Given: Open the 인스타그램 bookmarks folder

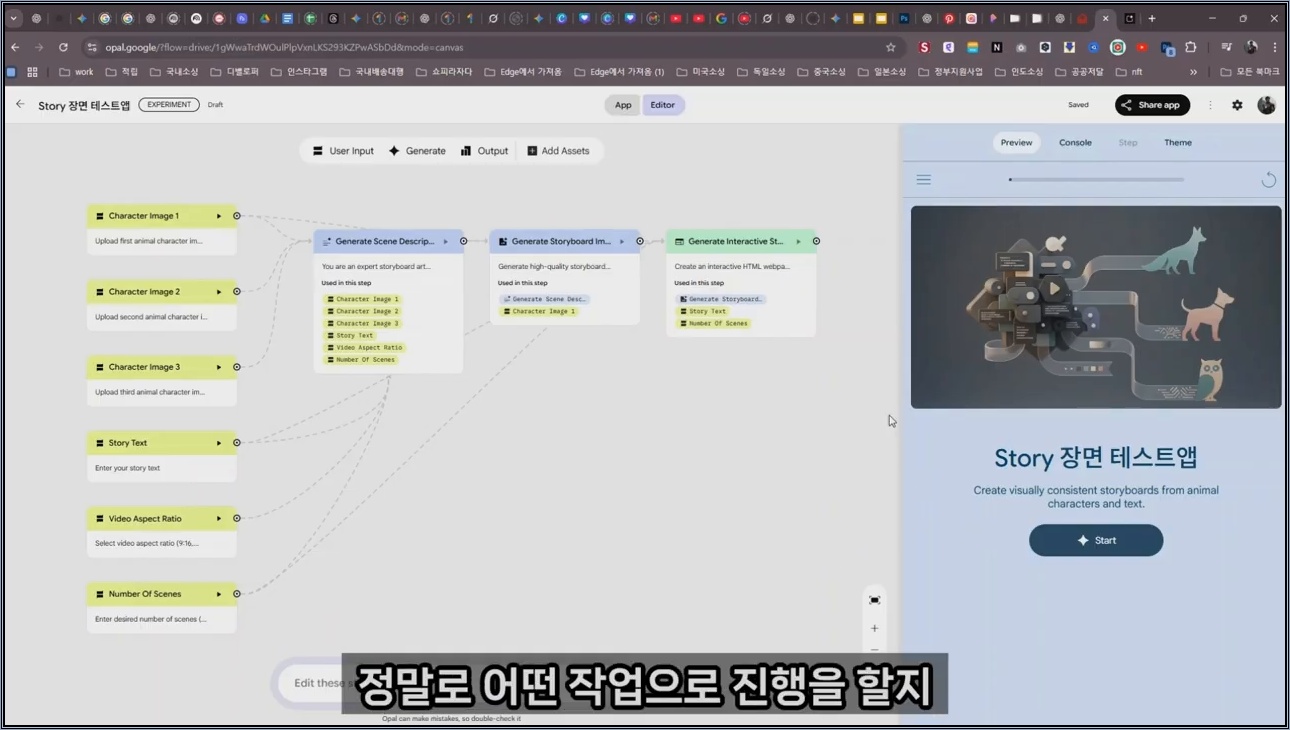Looking at the screenshot, I should 299,72.
